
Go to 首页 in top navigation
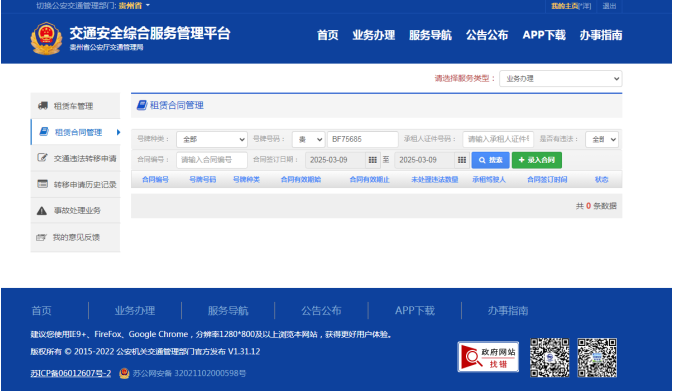pos(328,35)
